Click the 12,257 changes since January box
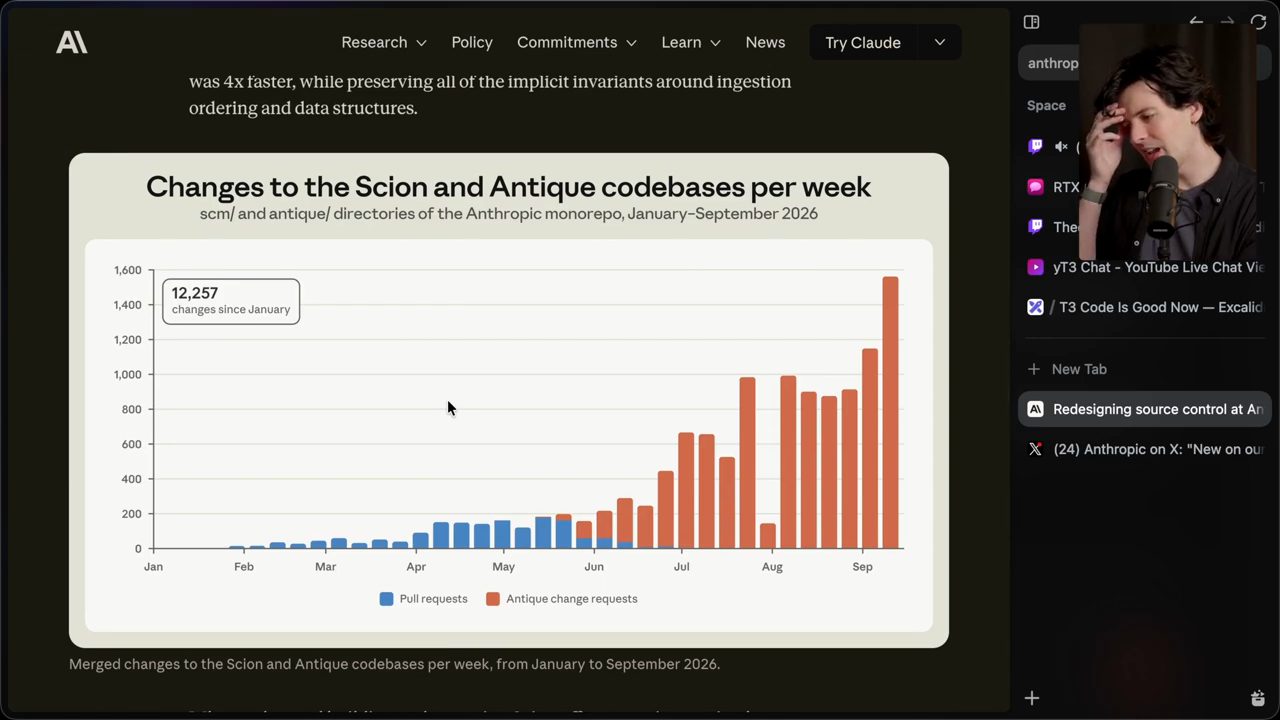Viewport: 1280px width, 720px height. pyautogui.click(x=231, y=301)
